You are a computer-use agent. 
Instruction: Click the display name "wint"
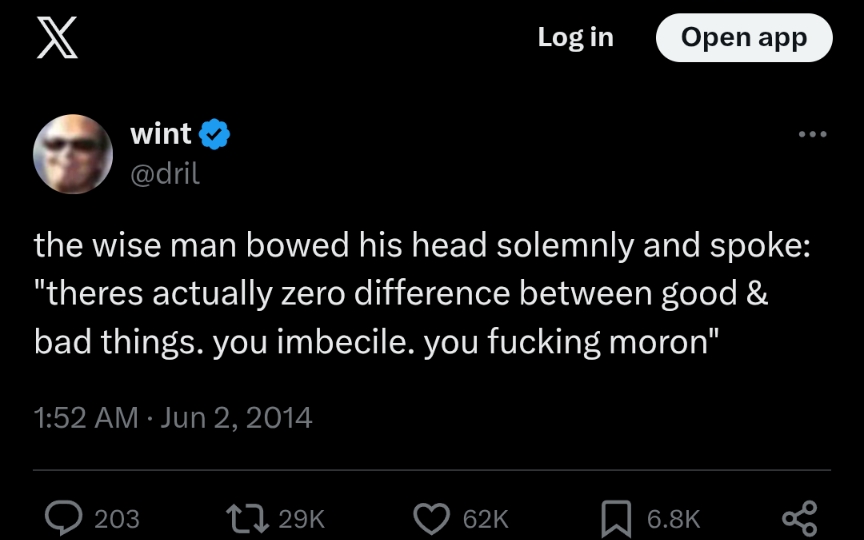[x=161, y=134]
